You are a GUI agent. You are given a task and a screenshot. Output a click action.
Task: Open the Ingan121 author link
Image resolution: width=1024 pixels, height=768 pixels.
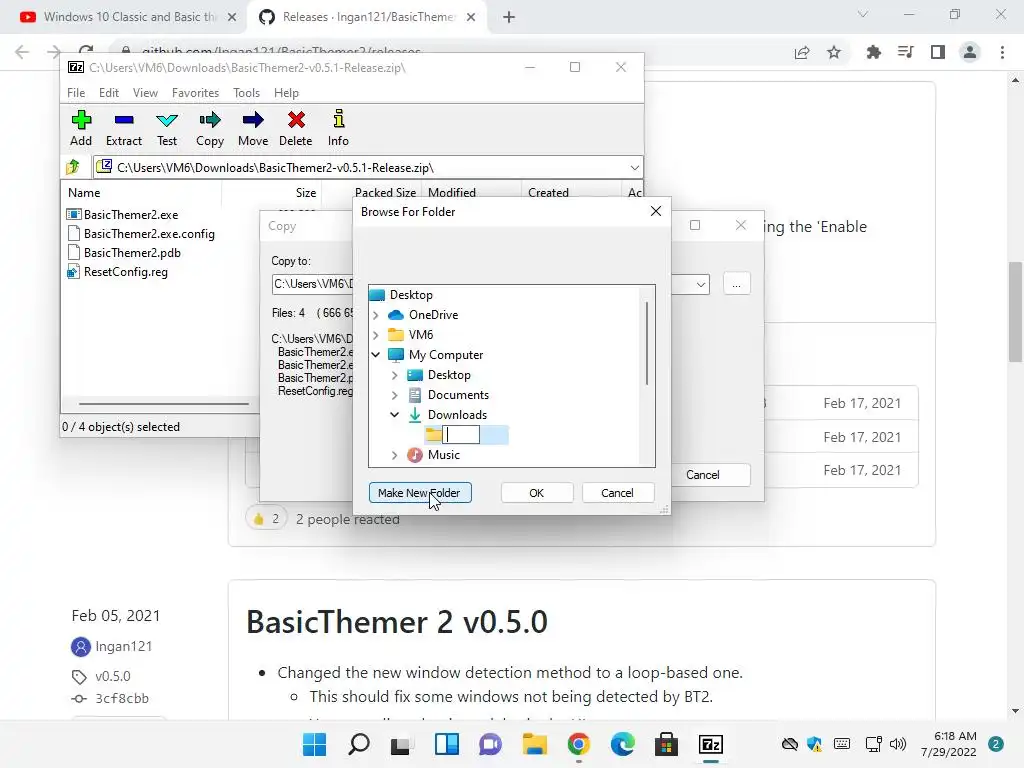pyautogui.click(x=123, y=647)
